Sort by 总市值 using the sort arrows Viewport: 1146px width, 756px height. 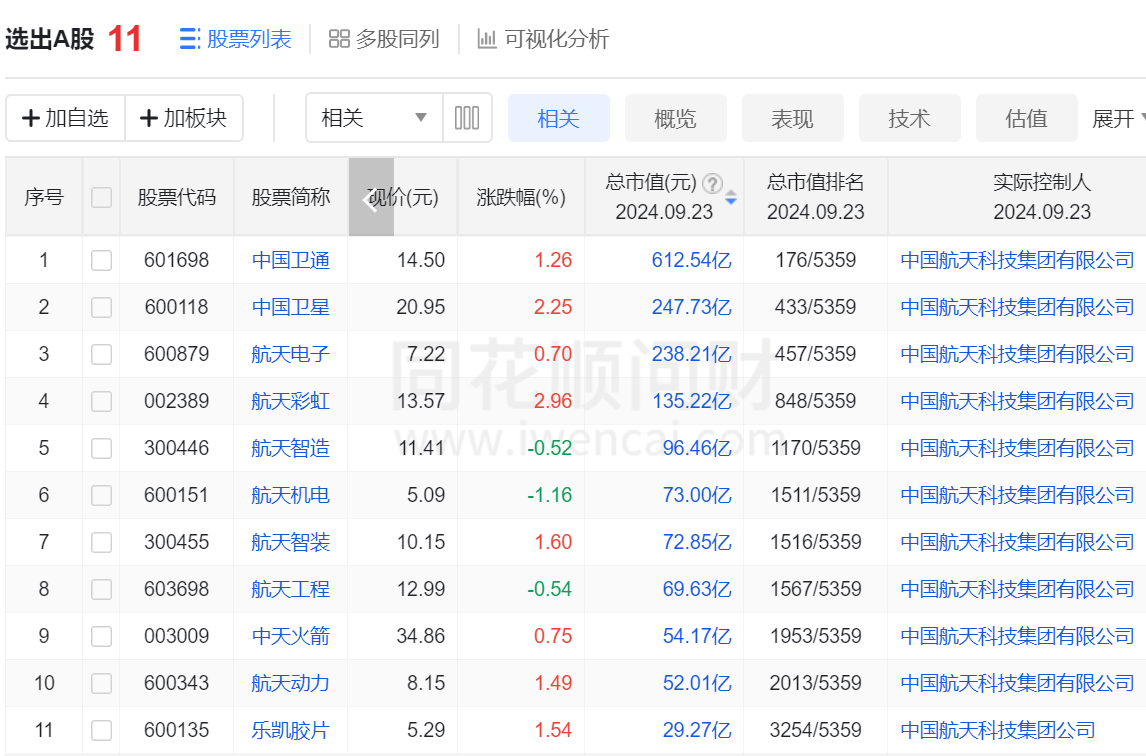tap(731, 197)
